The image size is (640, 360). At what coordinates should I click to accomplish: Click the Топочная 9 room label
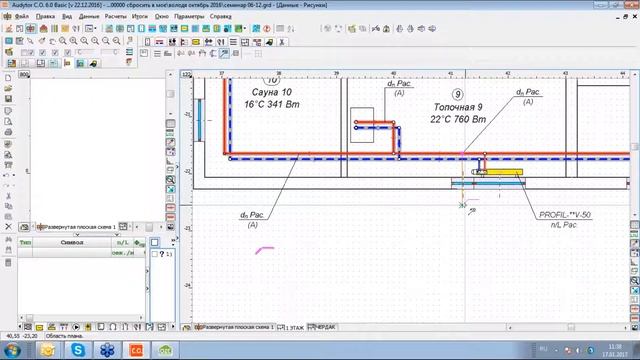click(x=458, y=107)
